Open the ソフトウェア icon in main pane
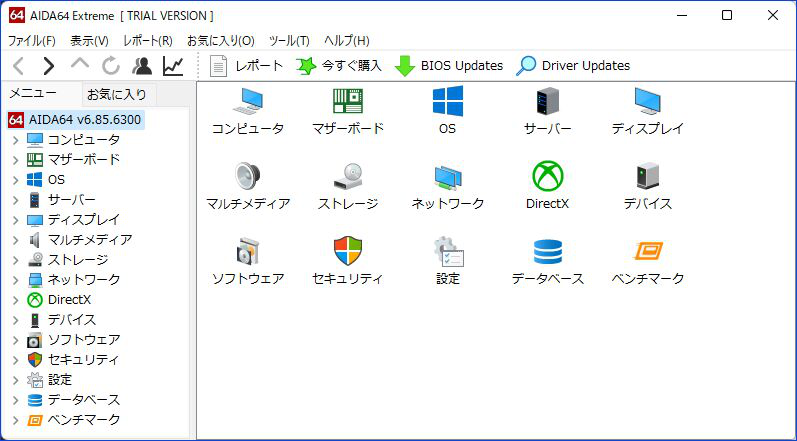The height and width of the screenshot is (441, 797). click(248, 251)
